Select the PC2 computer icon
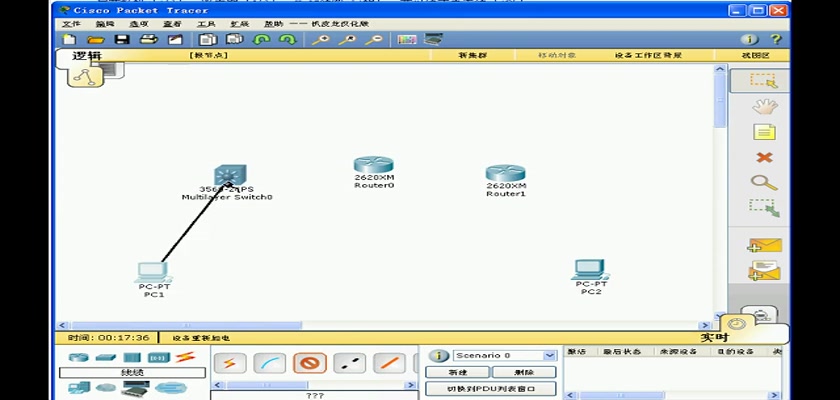 (590, 269)
